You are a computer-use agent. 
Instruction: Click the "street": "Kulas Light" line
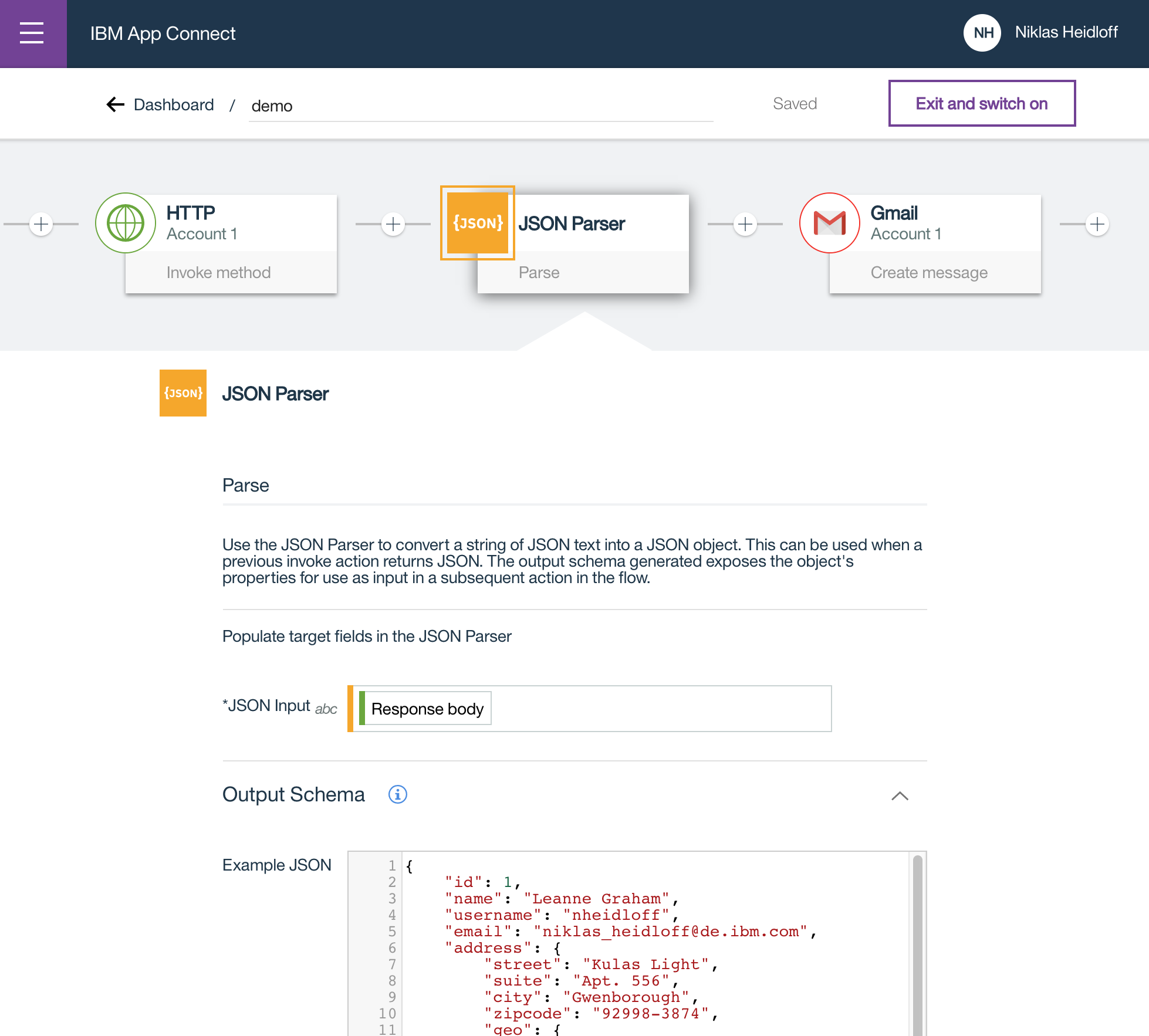[x=601, y=964]
